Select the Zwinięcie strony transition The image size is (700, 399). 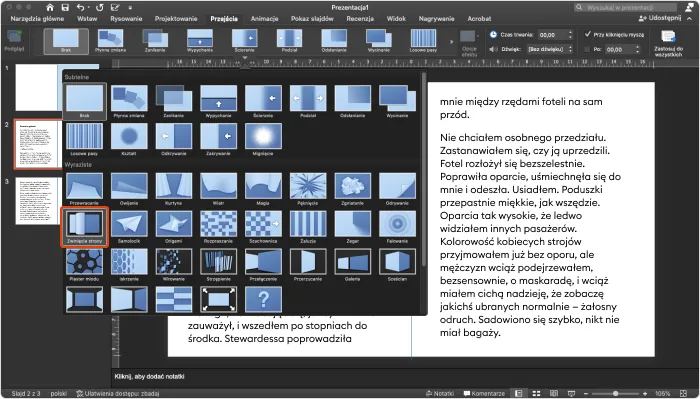(x=84, y=227)
